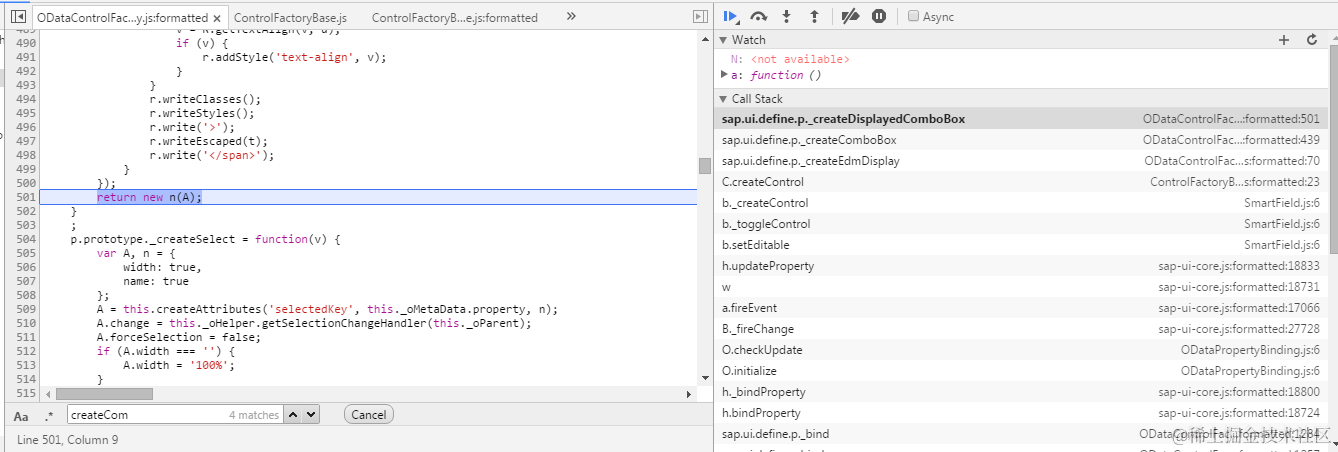The height and width of the screenshot is (452, 1338).
Task: Click horizontal scrollbar right arrow
Action: pyautogui.click(x=688, y=395)
